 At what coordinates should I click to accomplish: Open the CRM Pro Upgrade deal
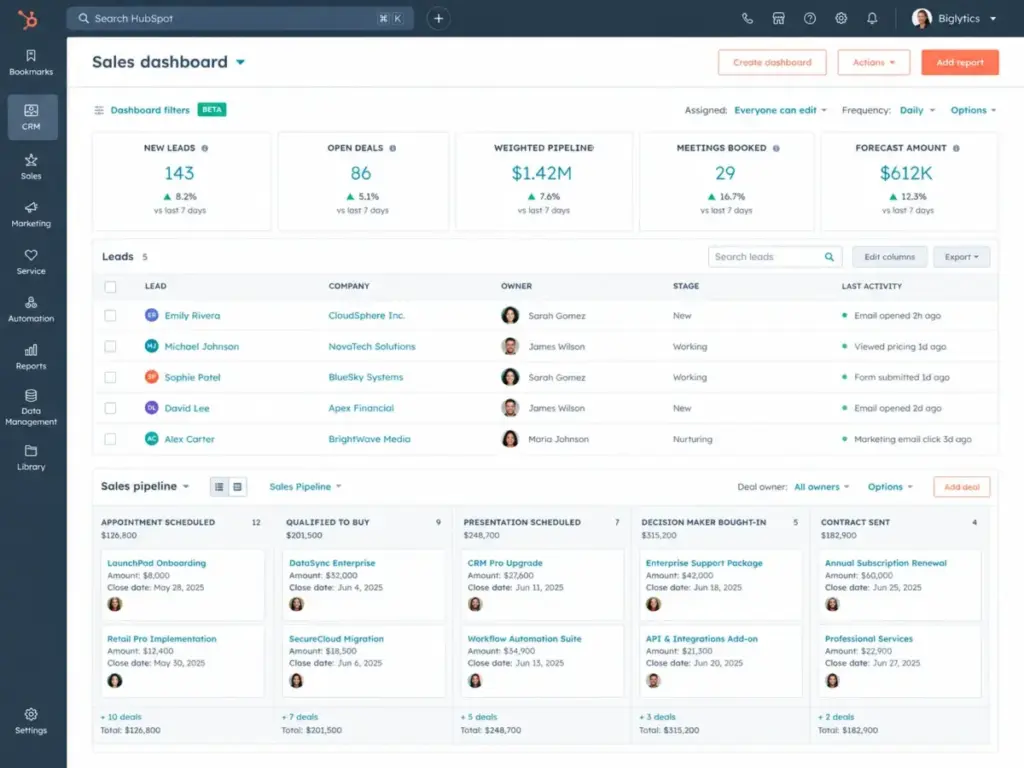click(505, 563)
